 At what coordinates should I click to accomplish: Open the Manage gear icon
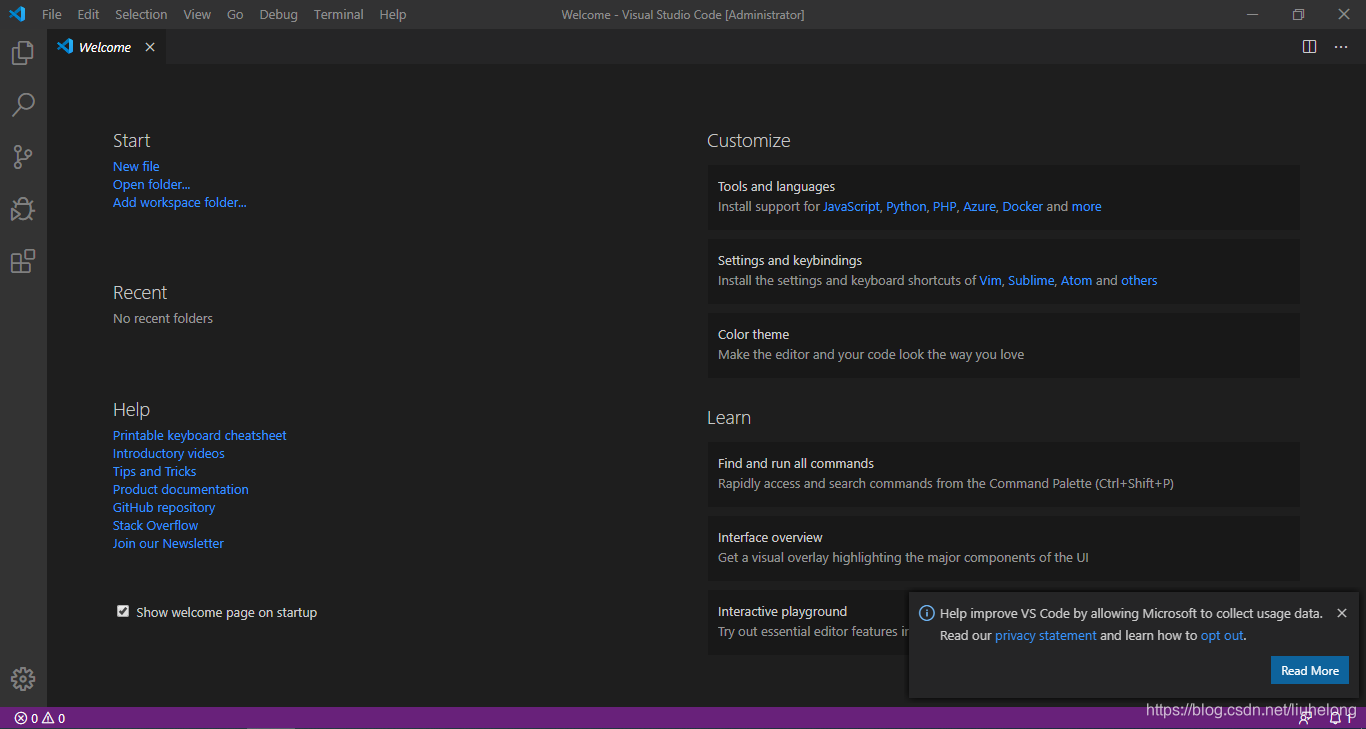tap(23, 679)
